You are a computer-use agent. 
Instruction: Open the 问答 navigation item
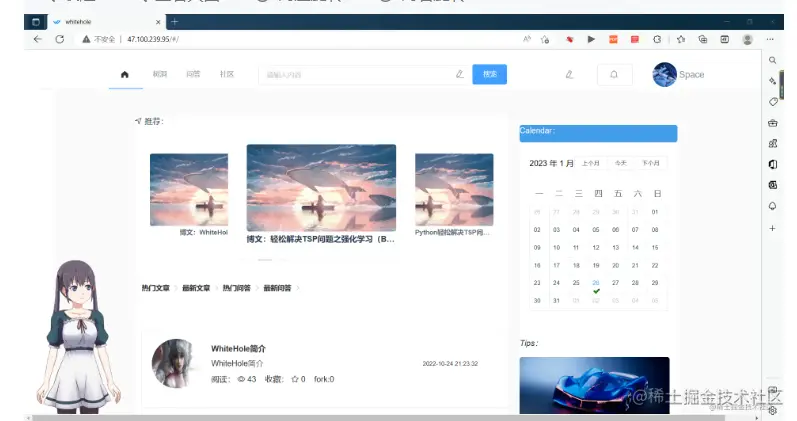[193, 74]
